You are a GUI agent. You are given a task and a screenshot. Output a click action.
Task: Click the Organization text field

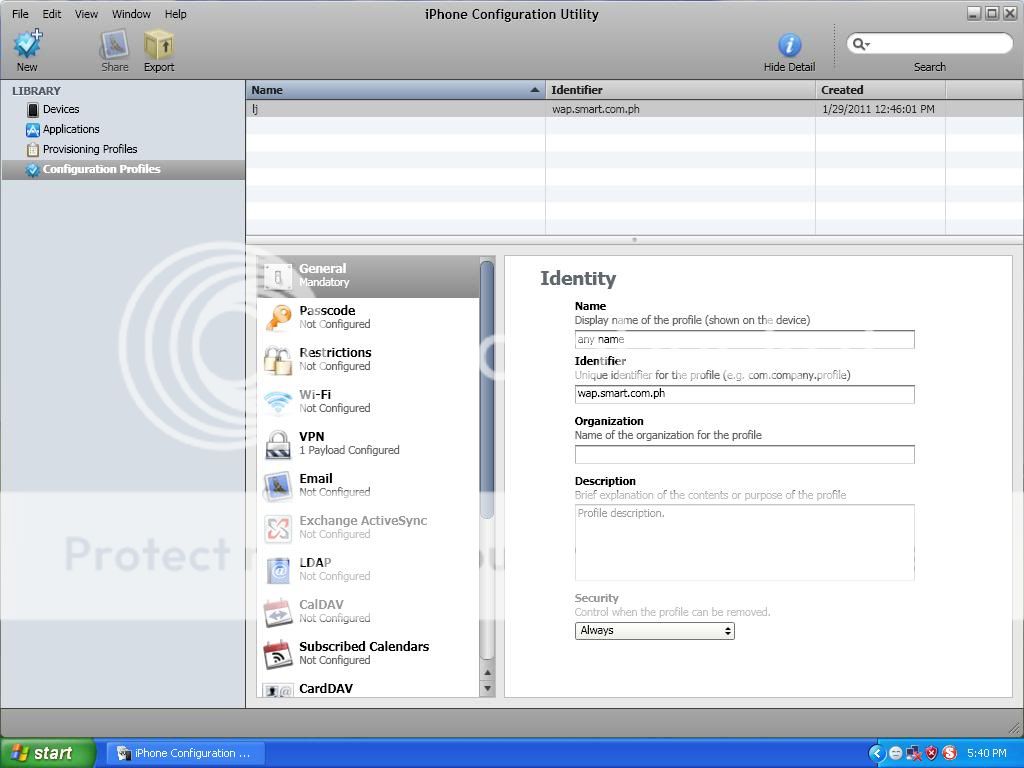tap(744, 454)
